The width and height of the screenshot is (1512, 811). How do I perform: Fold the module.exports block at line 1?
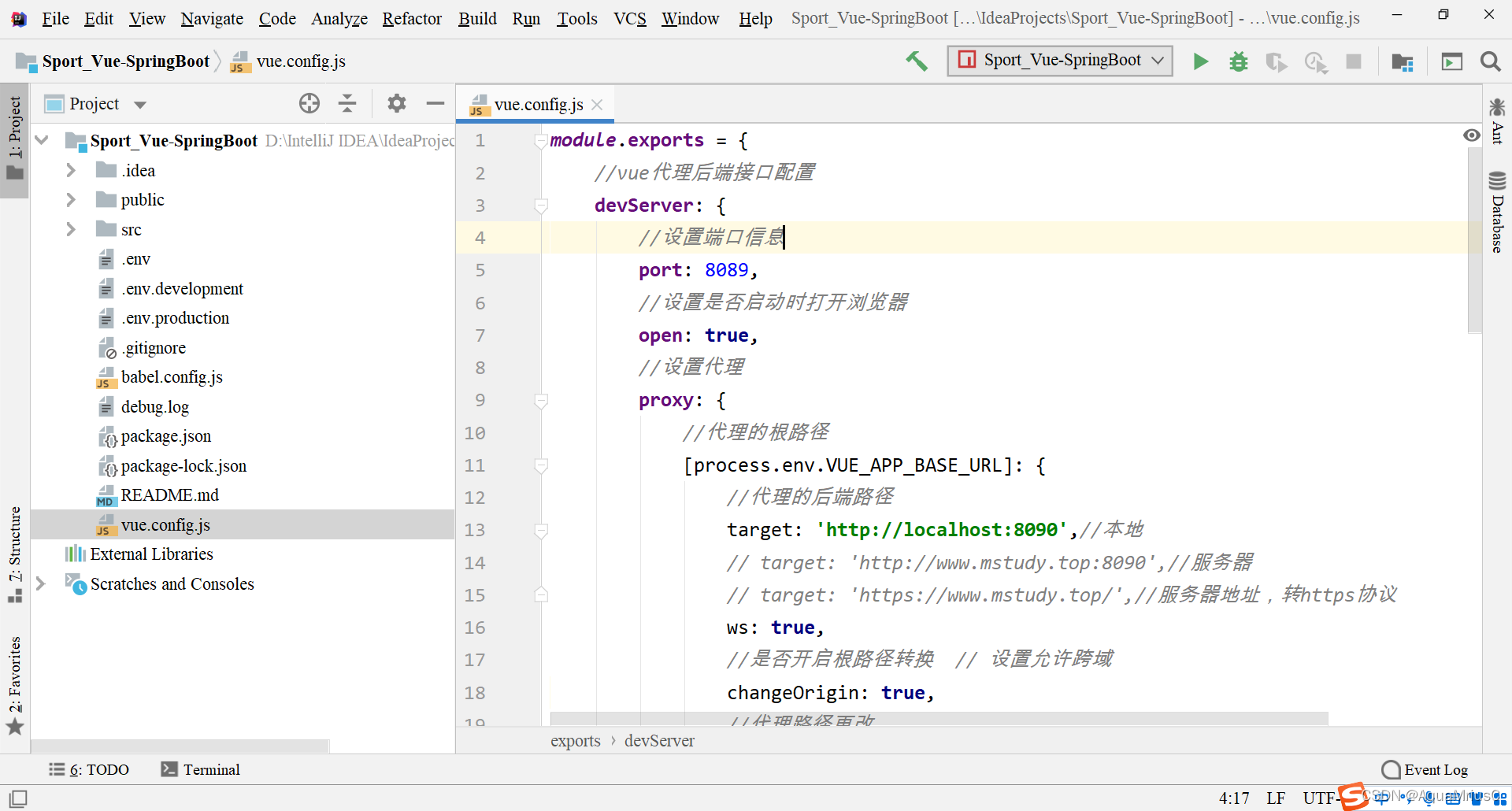(x=541, y=142)
